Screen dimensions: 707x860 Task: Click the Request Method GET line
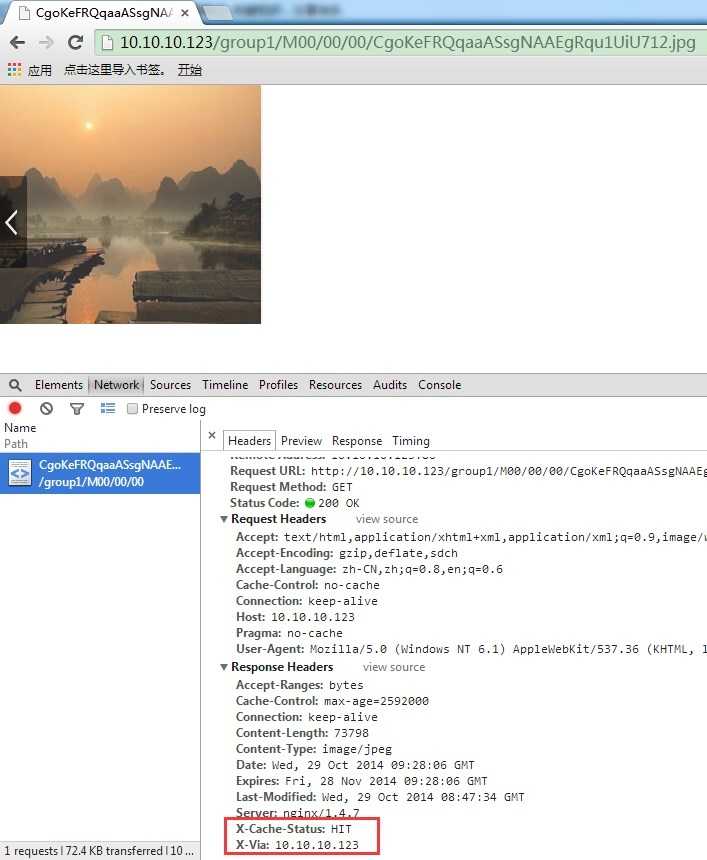[x=291, y=487]
